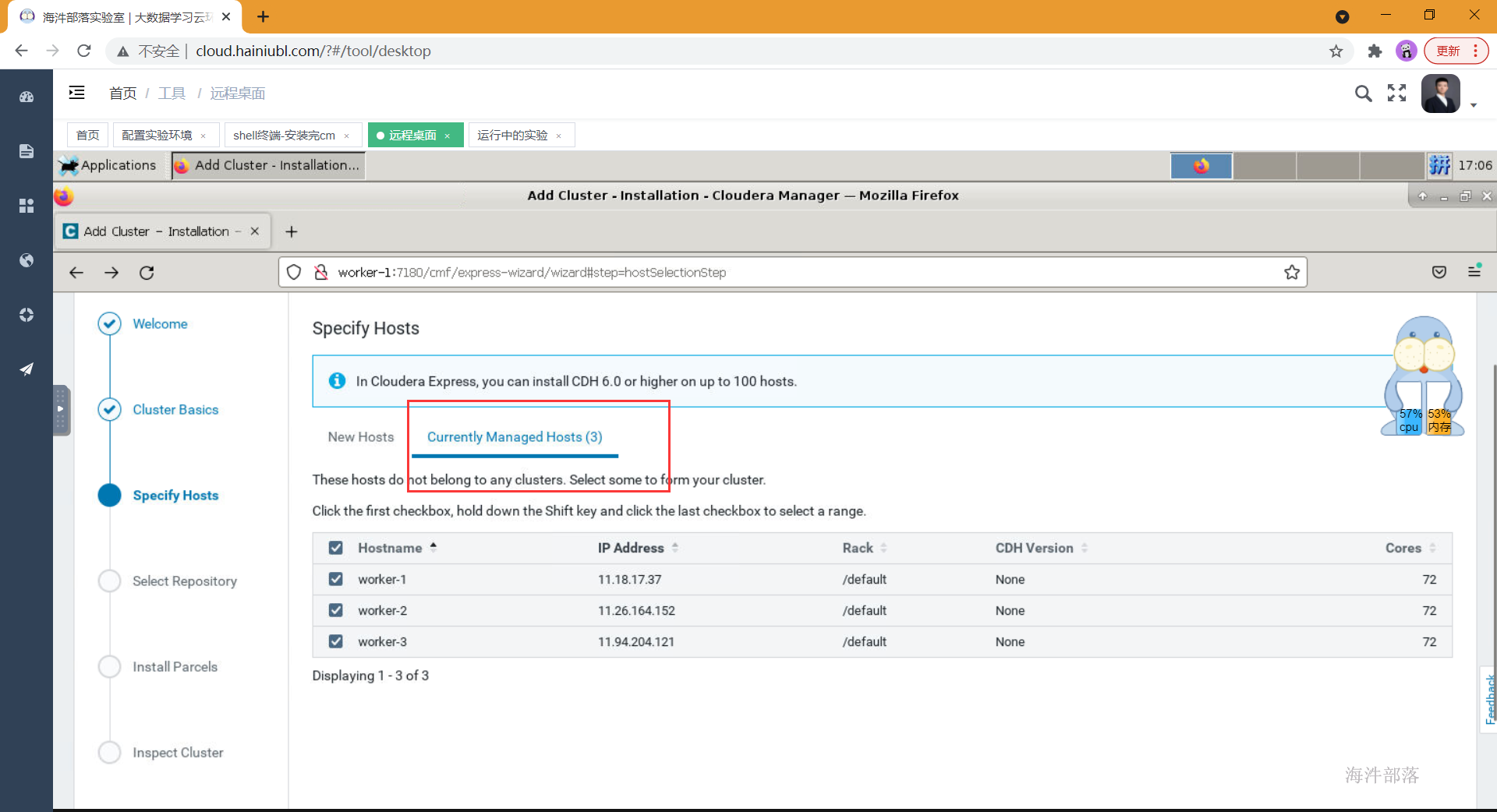Click Firefox back arrow in remote desktop

tap(76, 273)
